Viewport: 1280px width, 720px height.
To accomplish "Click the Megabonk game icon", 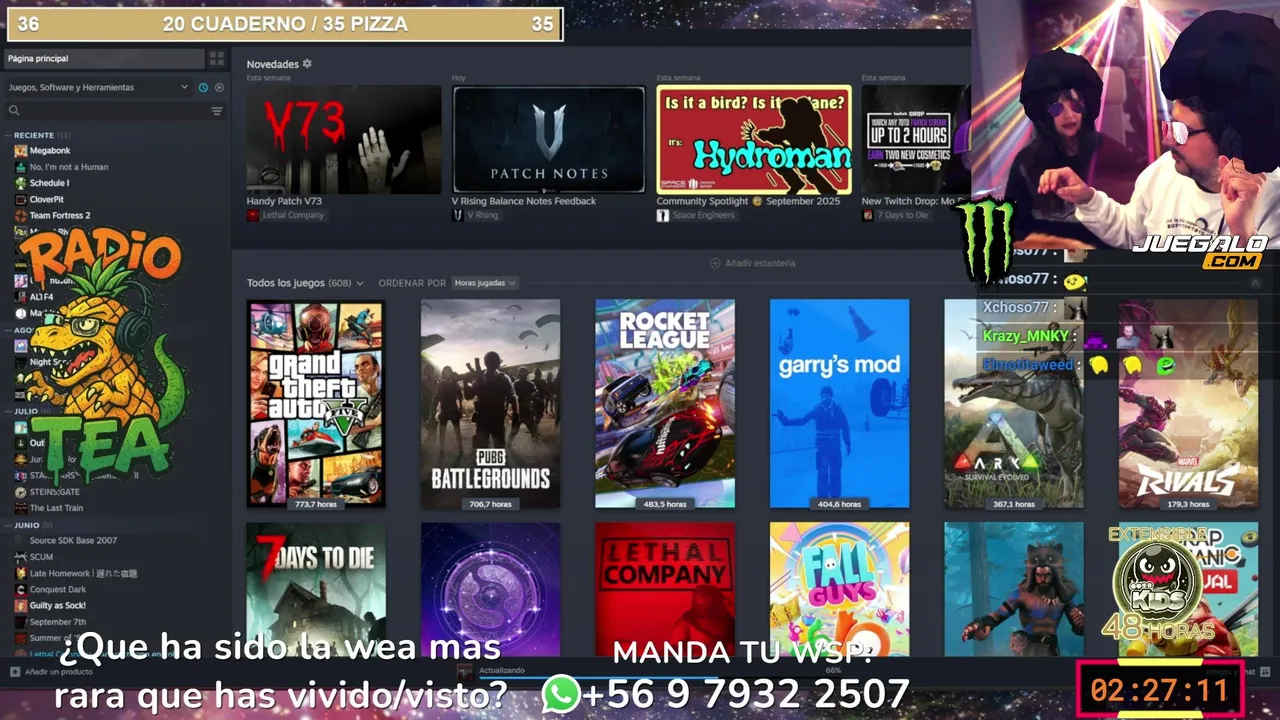I will coord(20,151).
